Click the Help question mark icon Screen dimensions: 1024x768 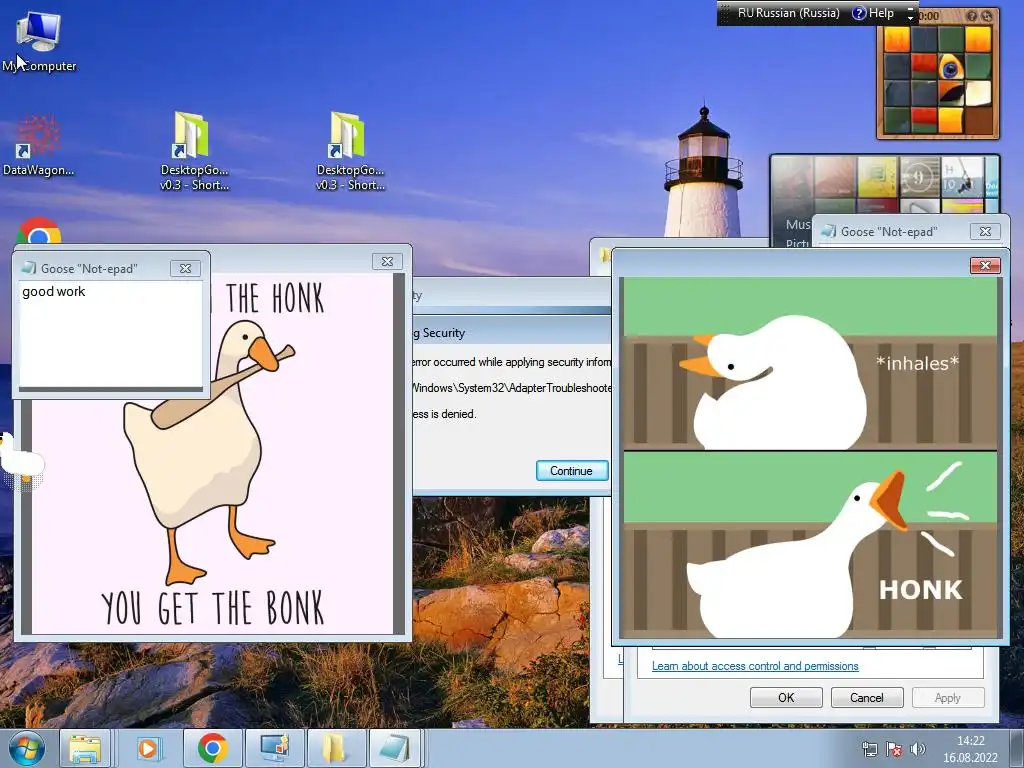pos(859,13)
